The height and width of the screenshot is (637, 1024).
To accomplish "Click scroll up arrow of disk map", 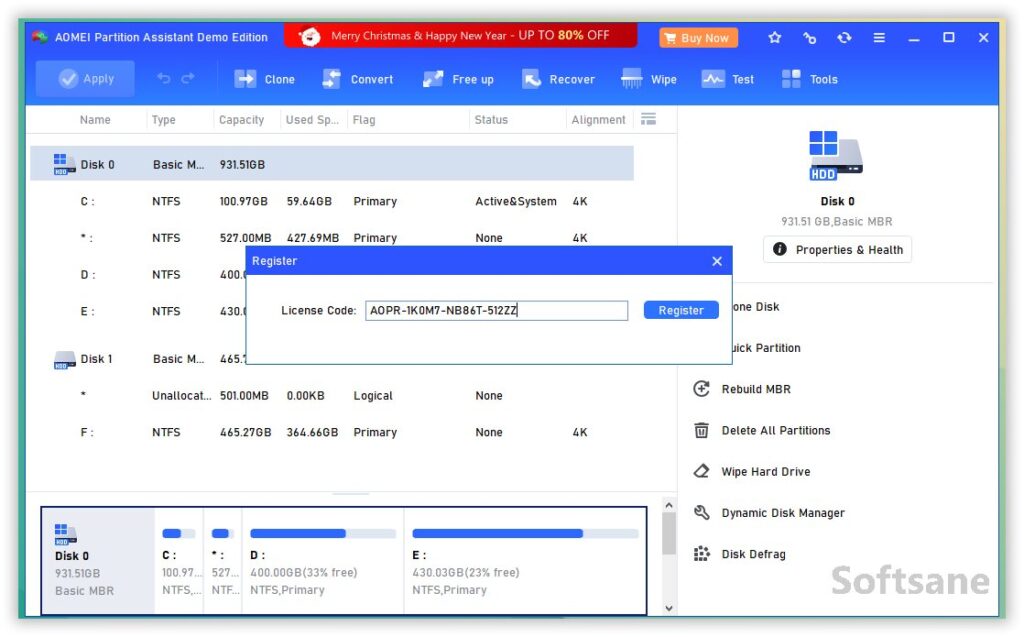I will (669, 505).
